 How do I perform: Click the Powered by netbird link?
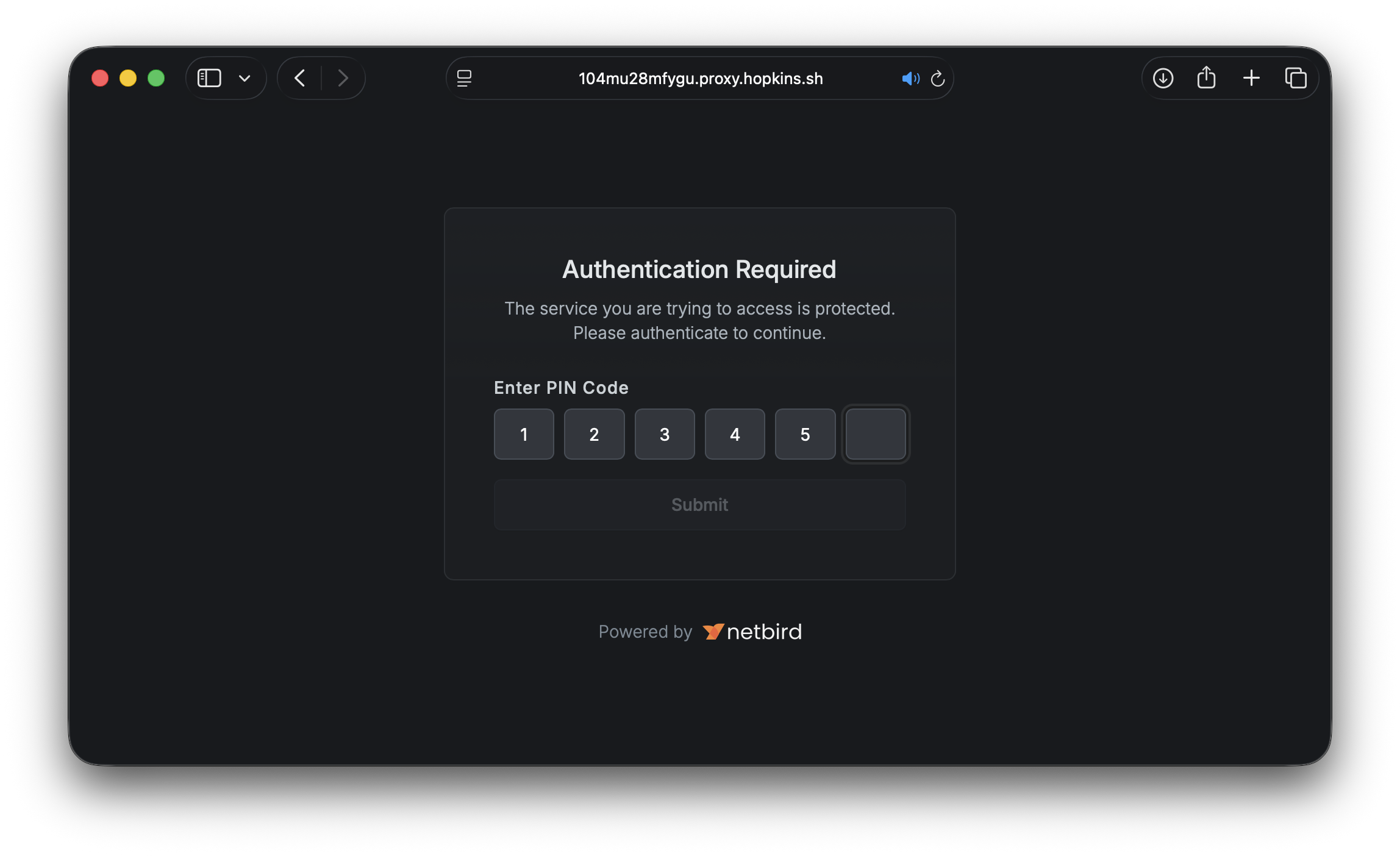pos(700,632)
